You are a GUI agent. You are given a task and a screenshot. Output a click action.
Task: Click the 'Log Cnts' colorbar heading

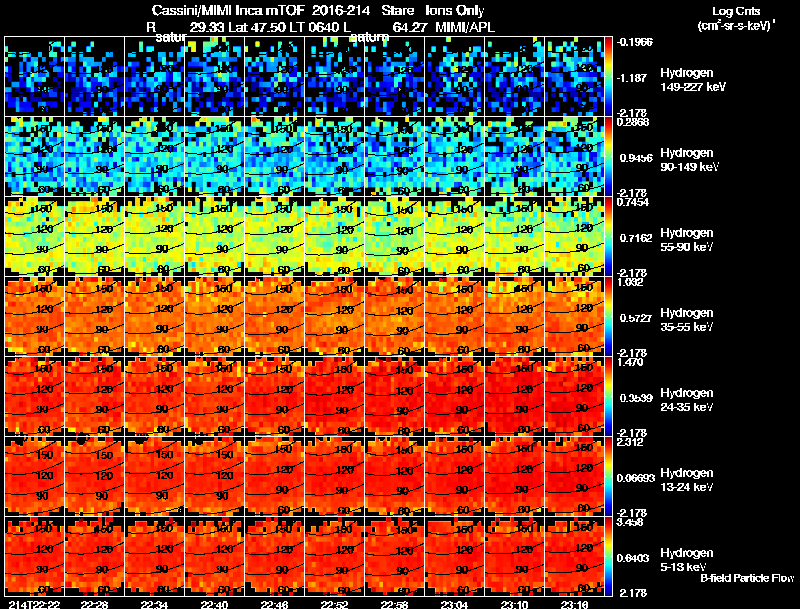(x=736, y=11)
